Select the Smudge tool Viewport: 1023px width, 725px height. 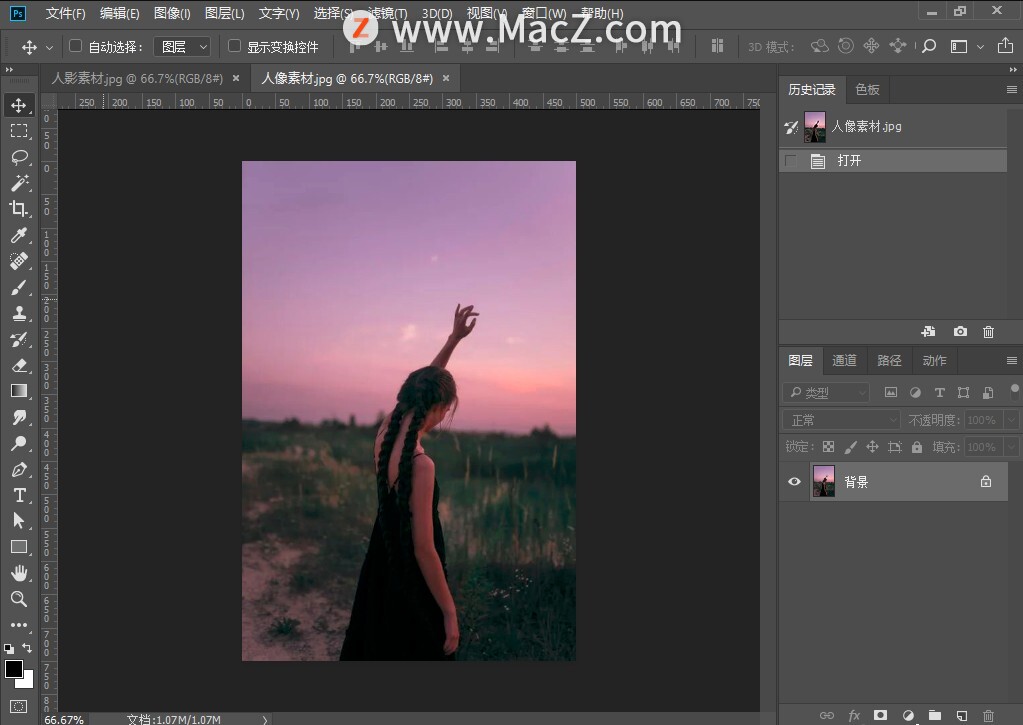click(x=19, y=417)
